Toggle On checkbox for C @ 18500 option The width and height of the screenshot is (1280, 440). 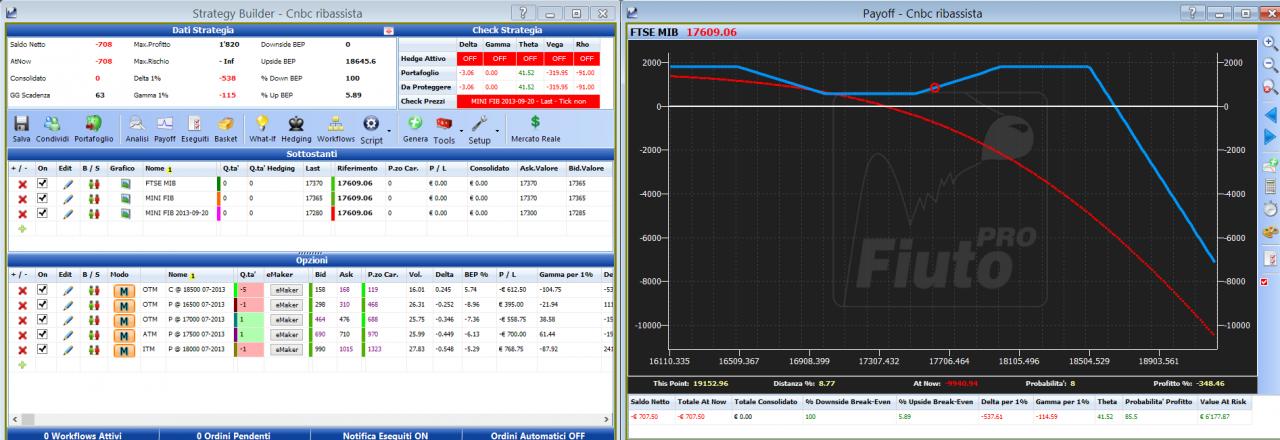[x=42, y=290]
